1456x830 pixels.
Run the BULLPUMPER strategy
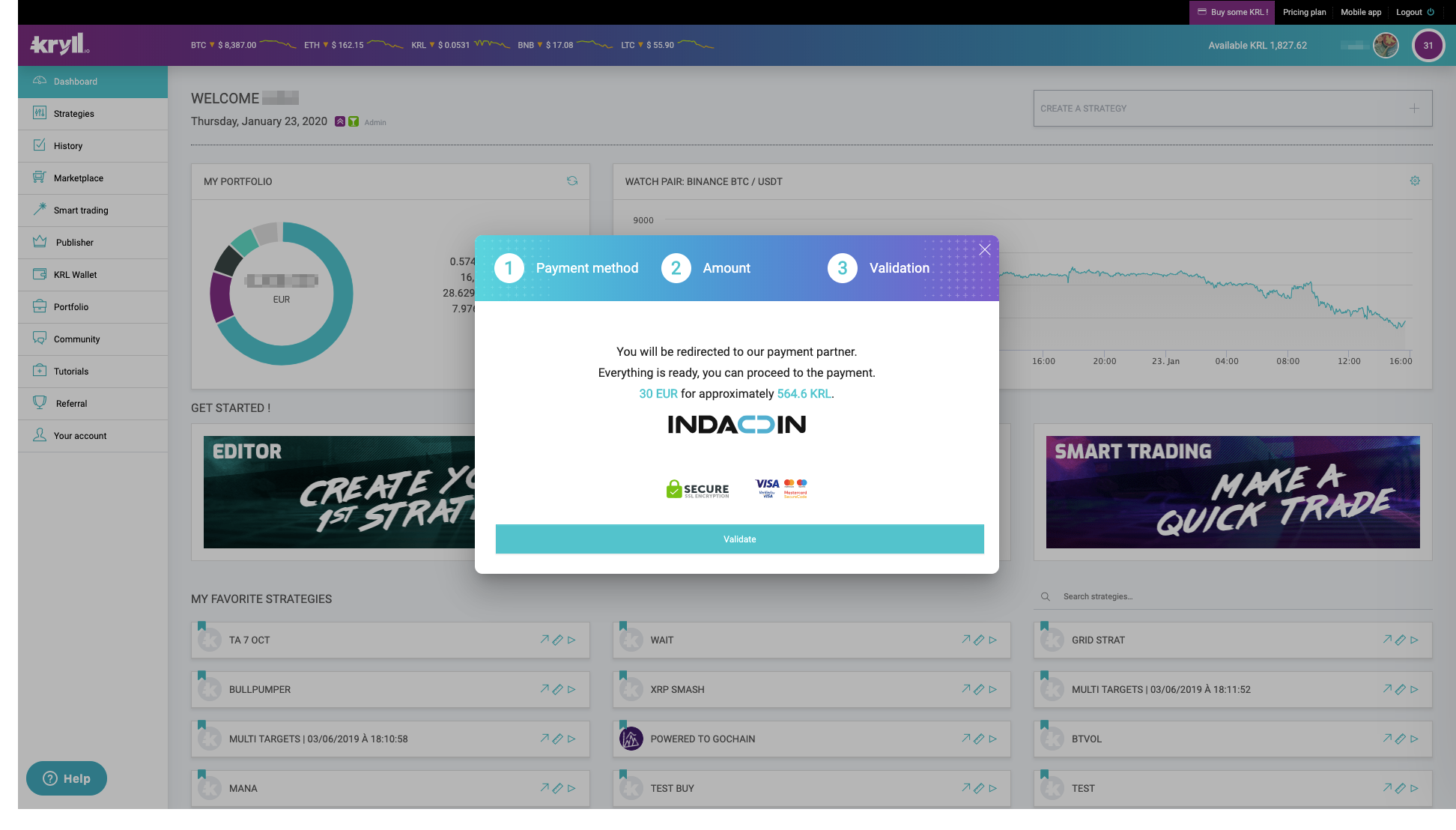pos(571,689)
